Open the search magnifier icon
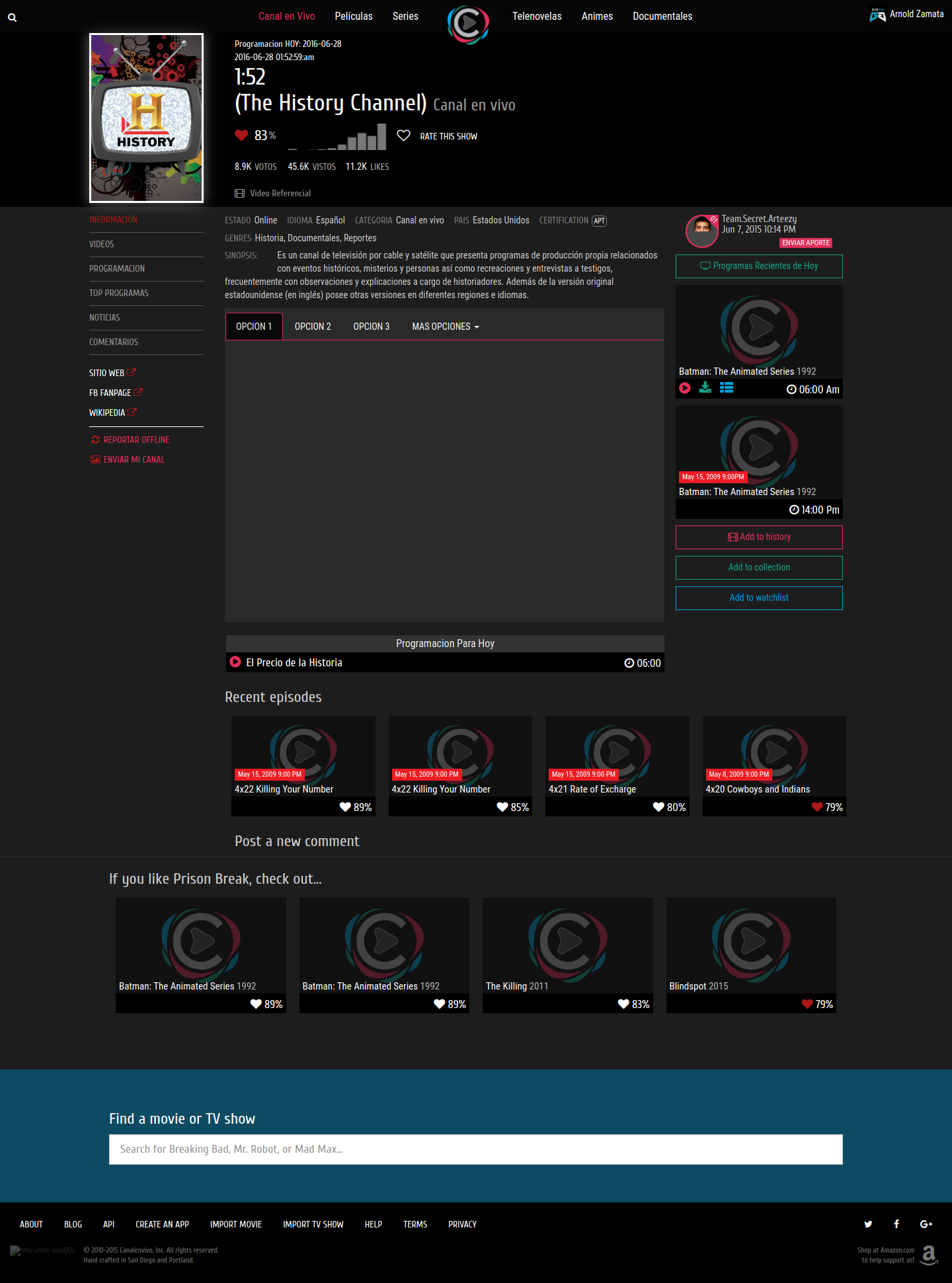Image resolution: width=952 pixels, height=1283 pixels. [x=12, y=18]
